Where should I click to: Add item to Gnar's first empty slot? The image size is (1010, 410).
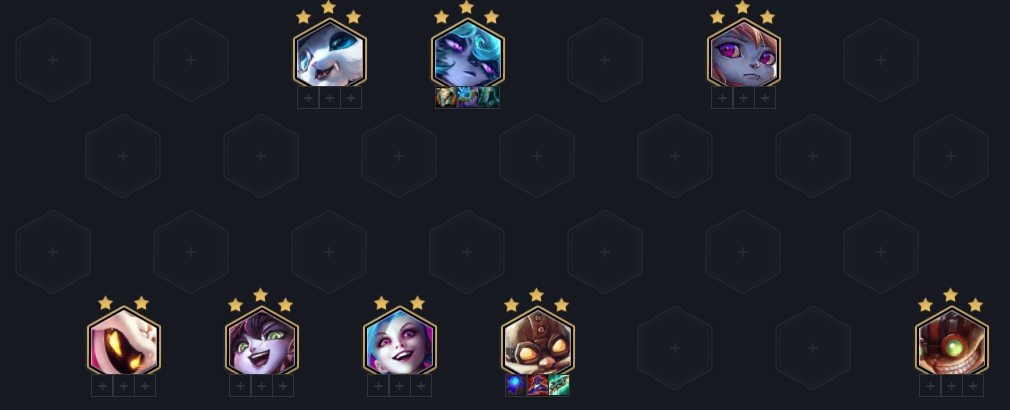(309, 98)
